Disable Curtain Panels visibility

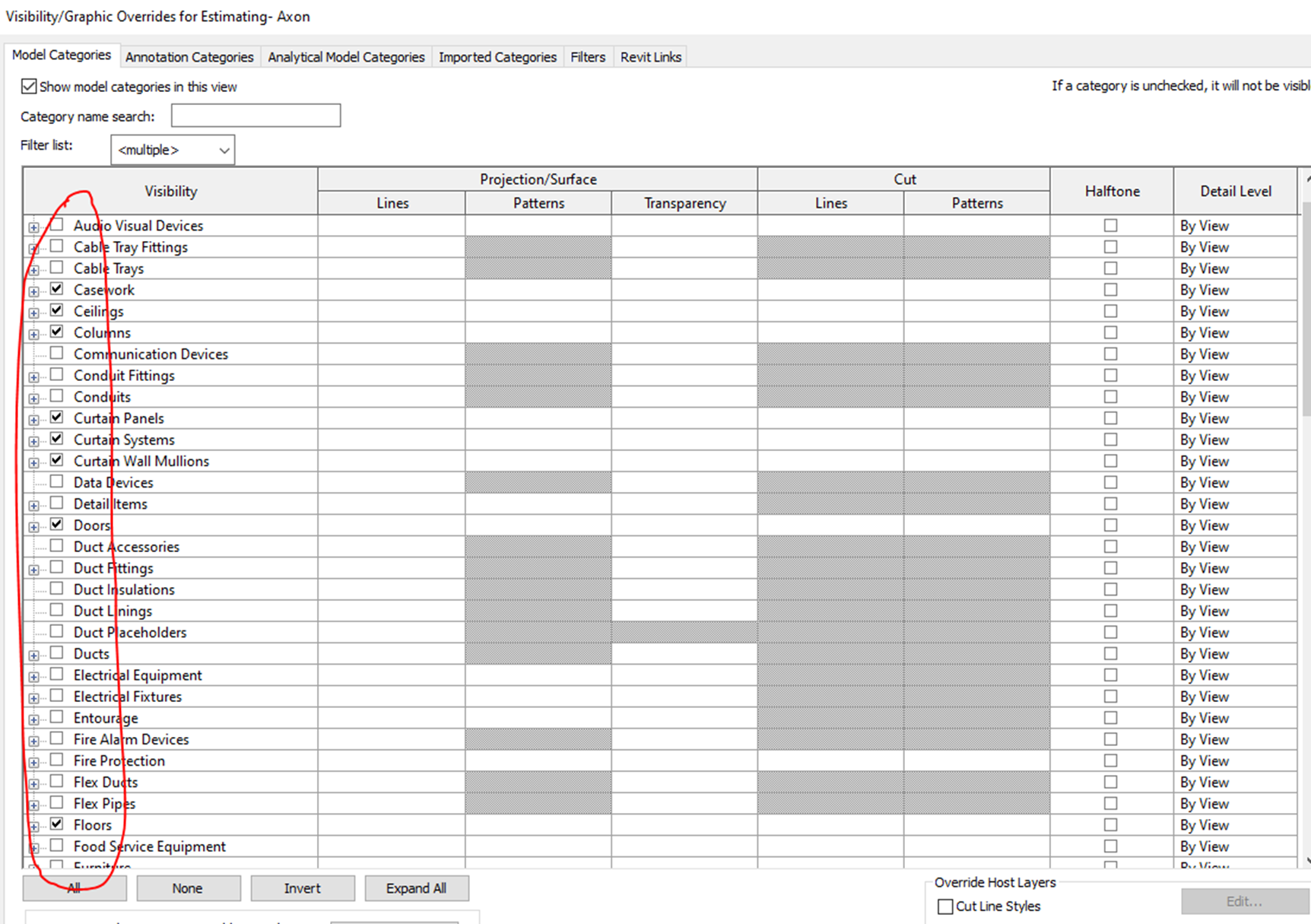(57, 418)
